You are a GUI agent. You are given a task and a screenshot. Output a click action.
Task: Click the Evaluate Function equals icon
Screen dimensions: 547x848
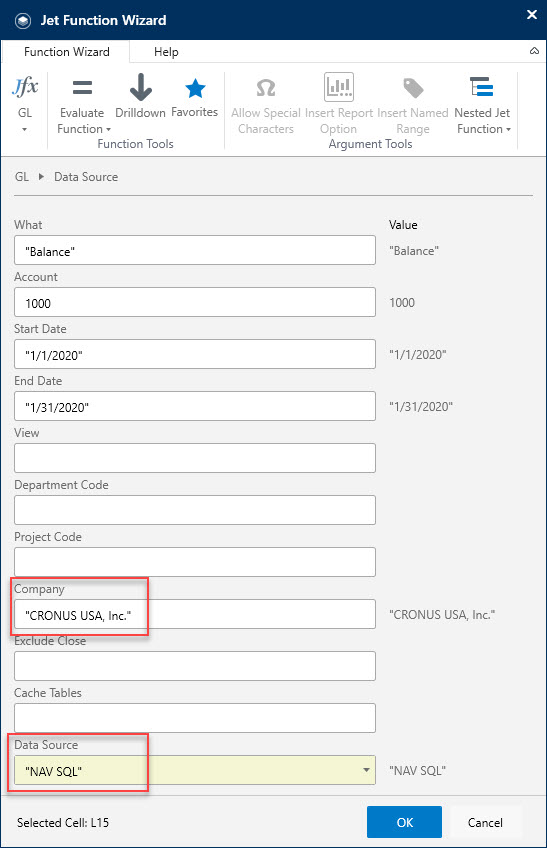pos(82,87)
